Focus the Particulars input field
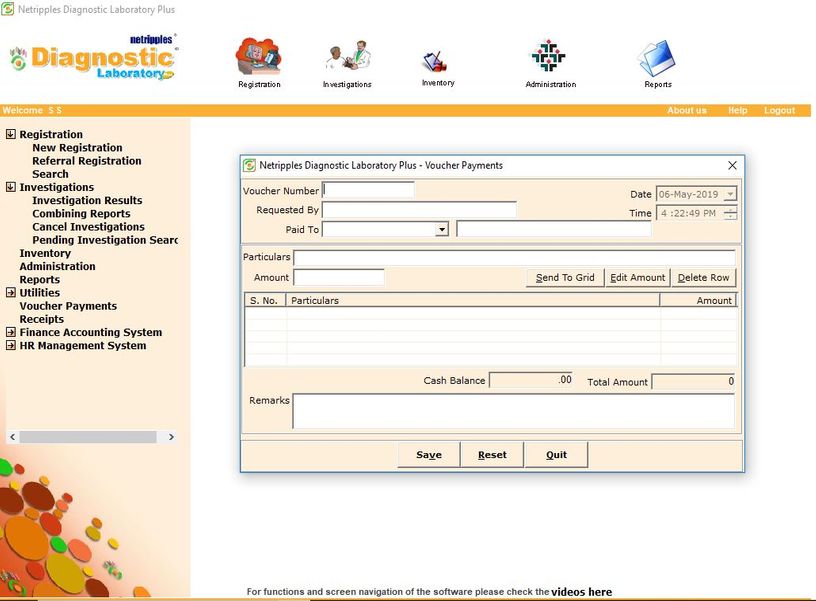Viewport: 816px width, 601px height. pos(514,258)
